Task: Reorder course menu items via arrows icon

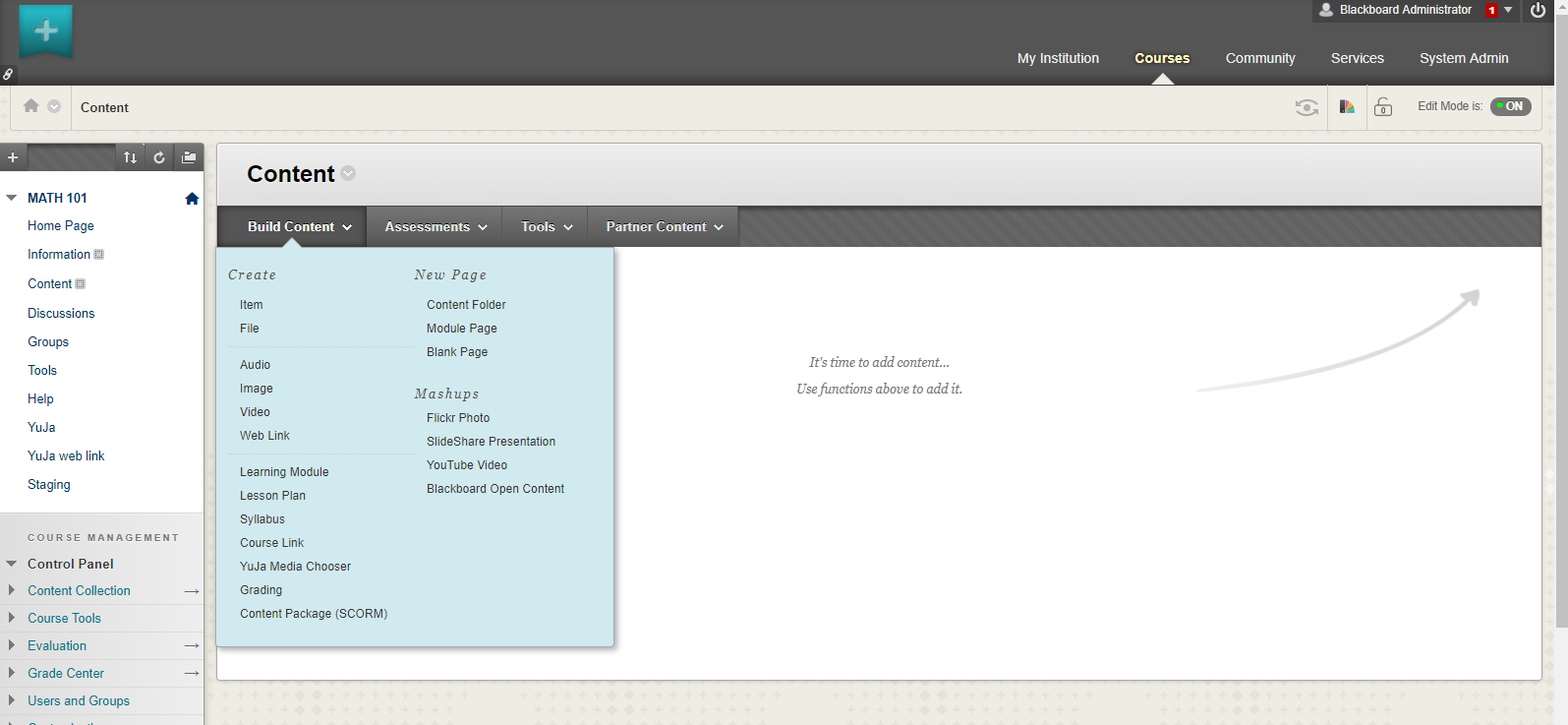Action: coord(130,157)
